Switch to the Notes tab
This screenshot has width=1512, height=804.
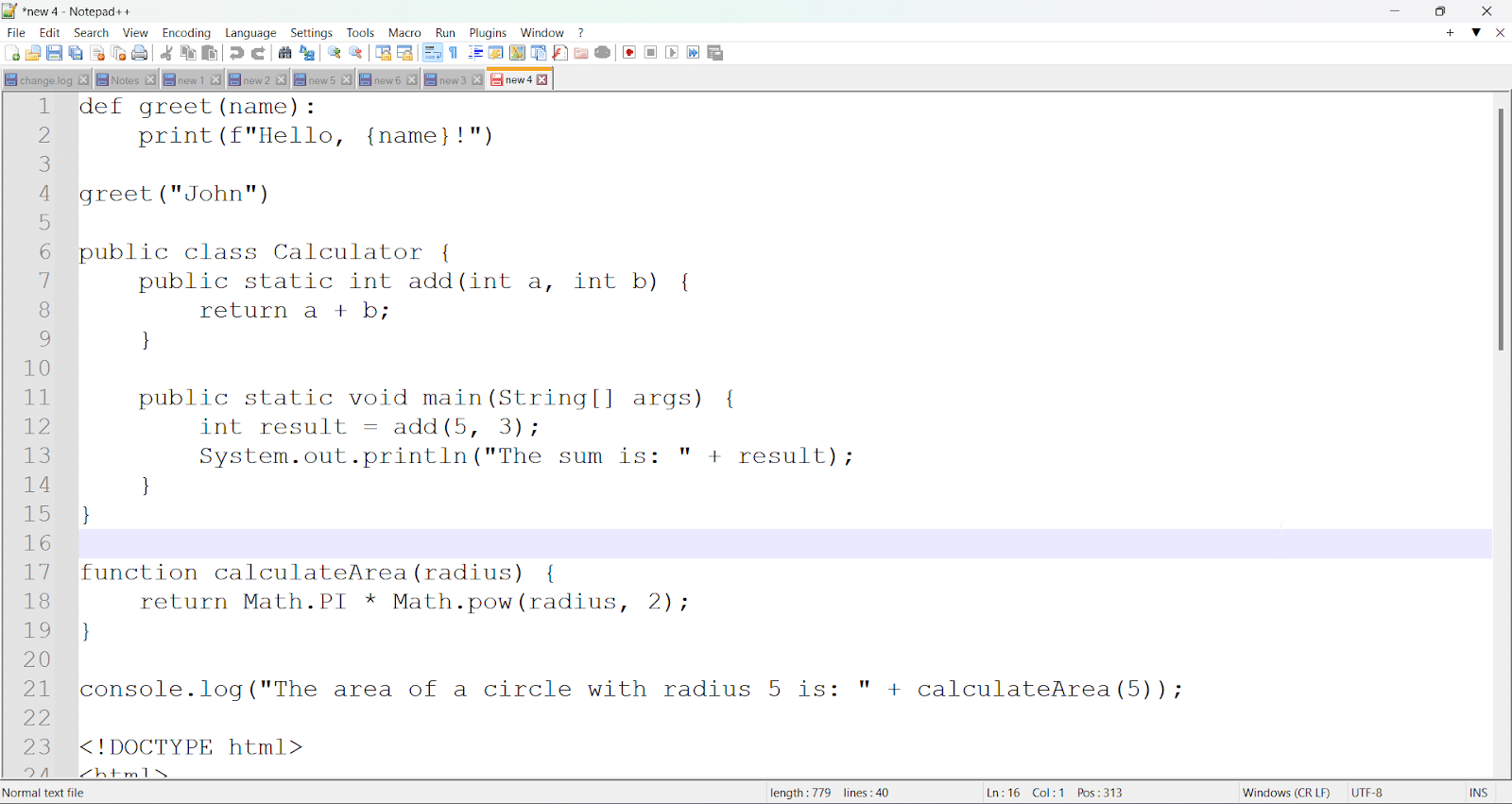point(125,80)
